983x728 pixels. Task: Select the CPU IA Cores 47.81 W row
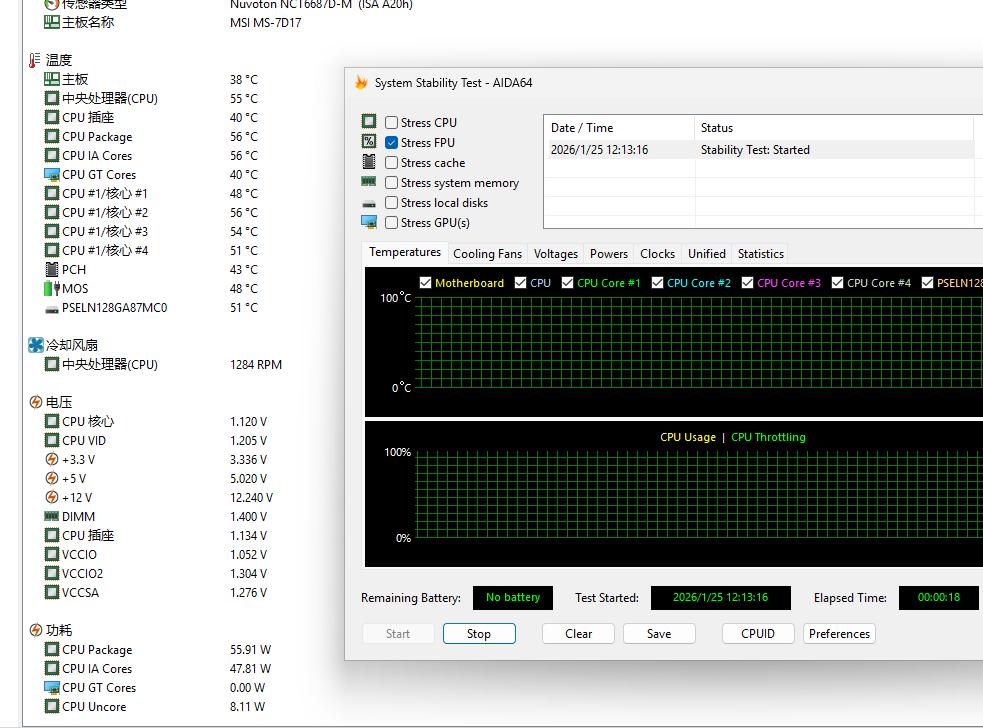(157, 668)
